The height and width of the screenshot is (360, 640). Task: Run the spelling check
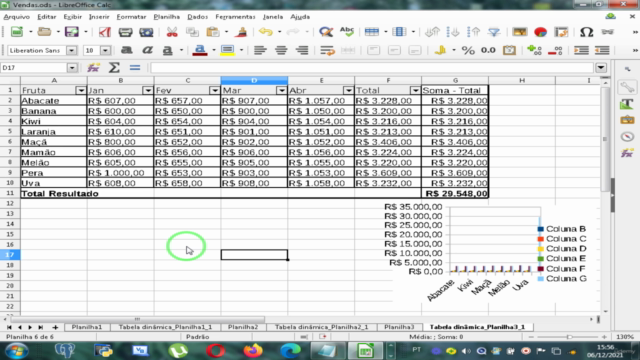[347, 32]
